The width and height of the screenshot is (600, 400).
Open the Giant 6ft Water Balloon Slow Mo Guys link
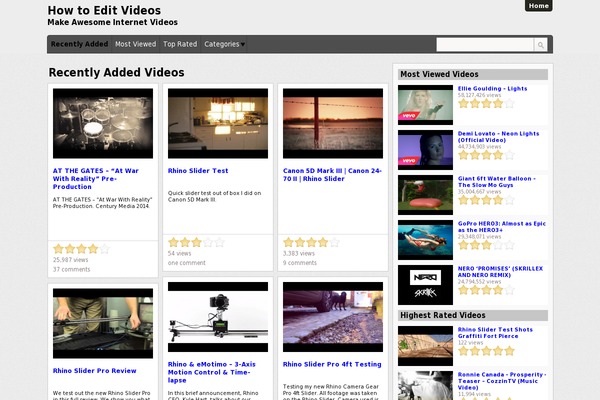click(x=497, y=182)
